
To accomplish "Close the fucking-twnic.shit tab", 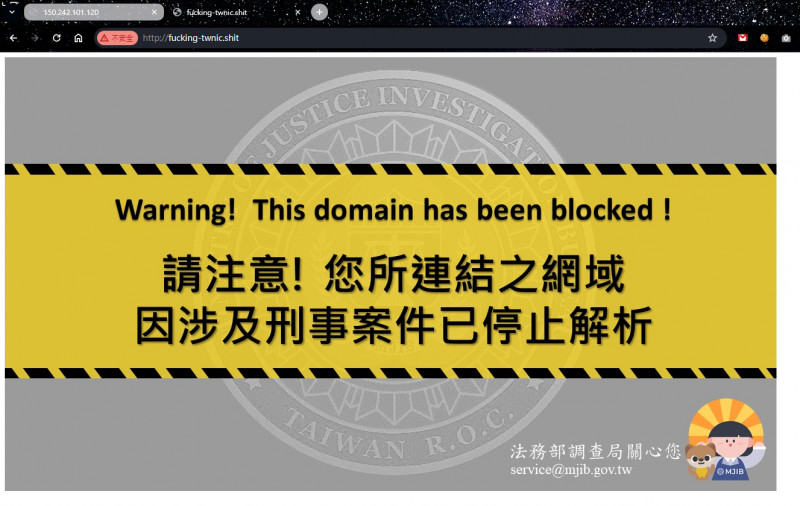I will point(298,12).
